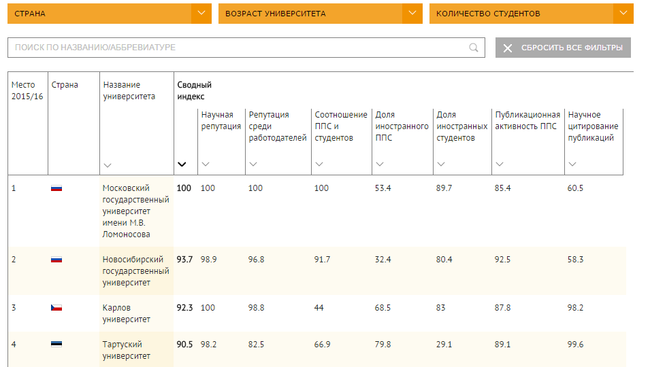This screenshot has height=367, width=650.
Task: Click the Czech flag in Карлов row
Action: coord(56,308)
